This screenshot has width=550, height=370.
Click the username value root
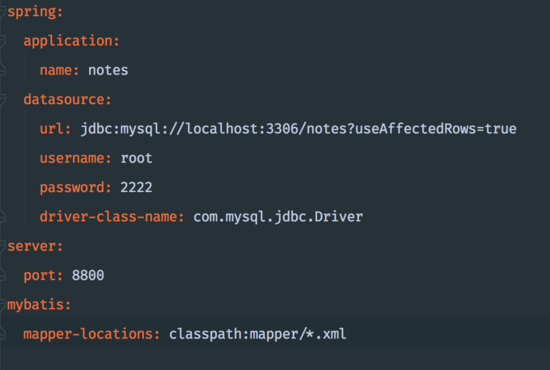coord(136,159)
